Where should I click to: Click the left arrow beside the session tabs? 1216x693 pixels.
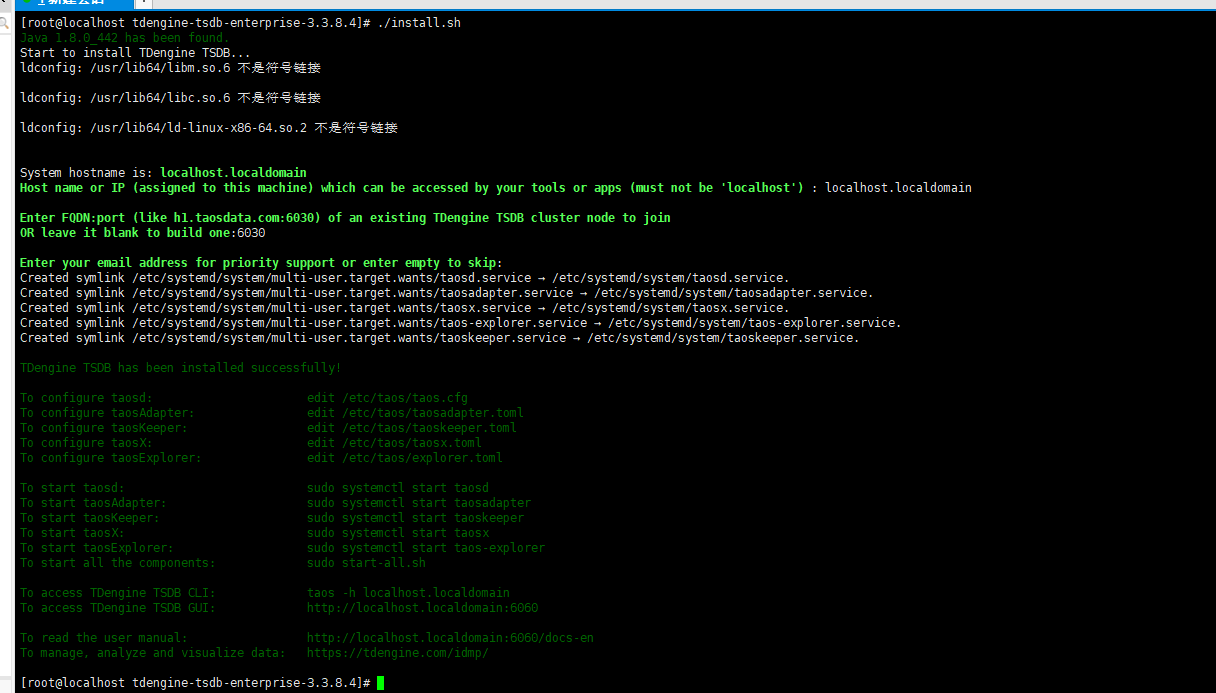pos(4,4)
